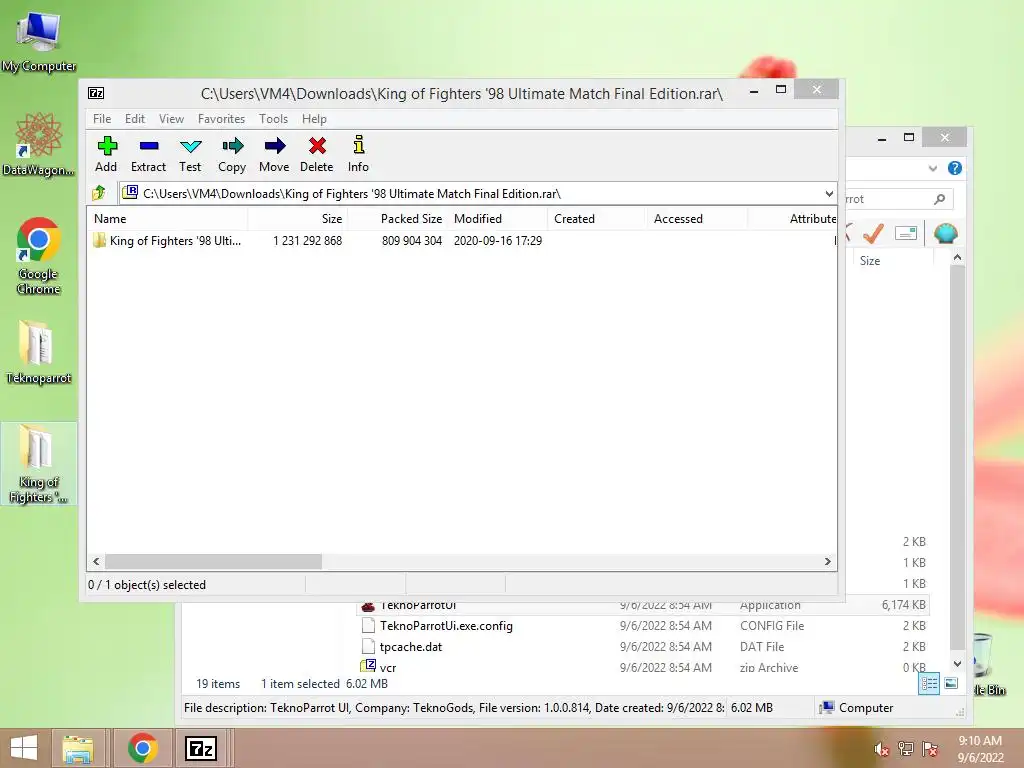Select the King of Fighters desktop folder
This screenshot has width=1024, height=768.
point(39,464)
